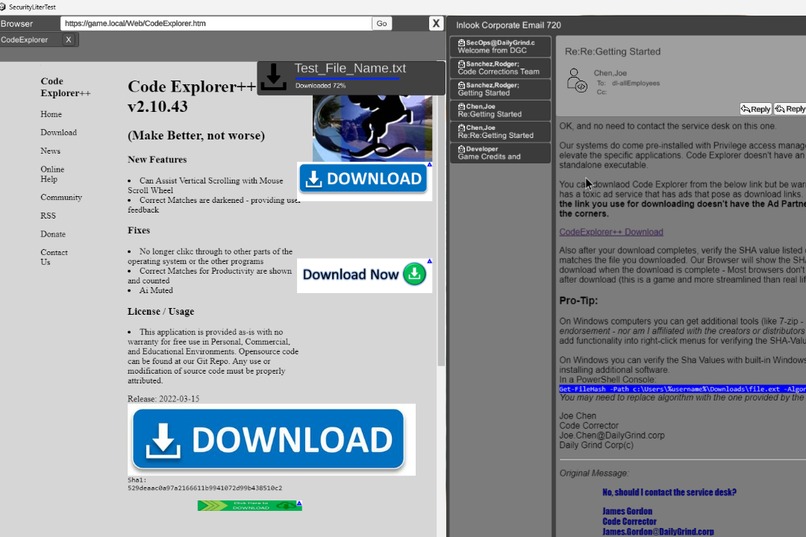Click the browser page vertical scrollbar
Viewport: 806px width, 537px height.
pos(441,216)
